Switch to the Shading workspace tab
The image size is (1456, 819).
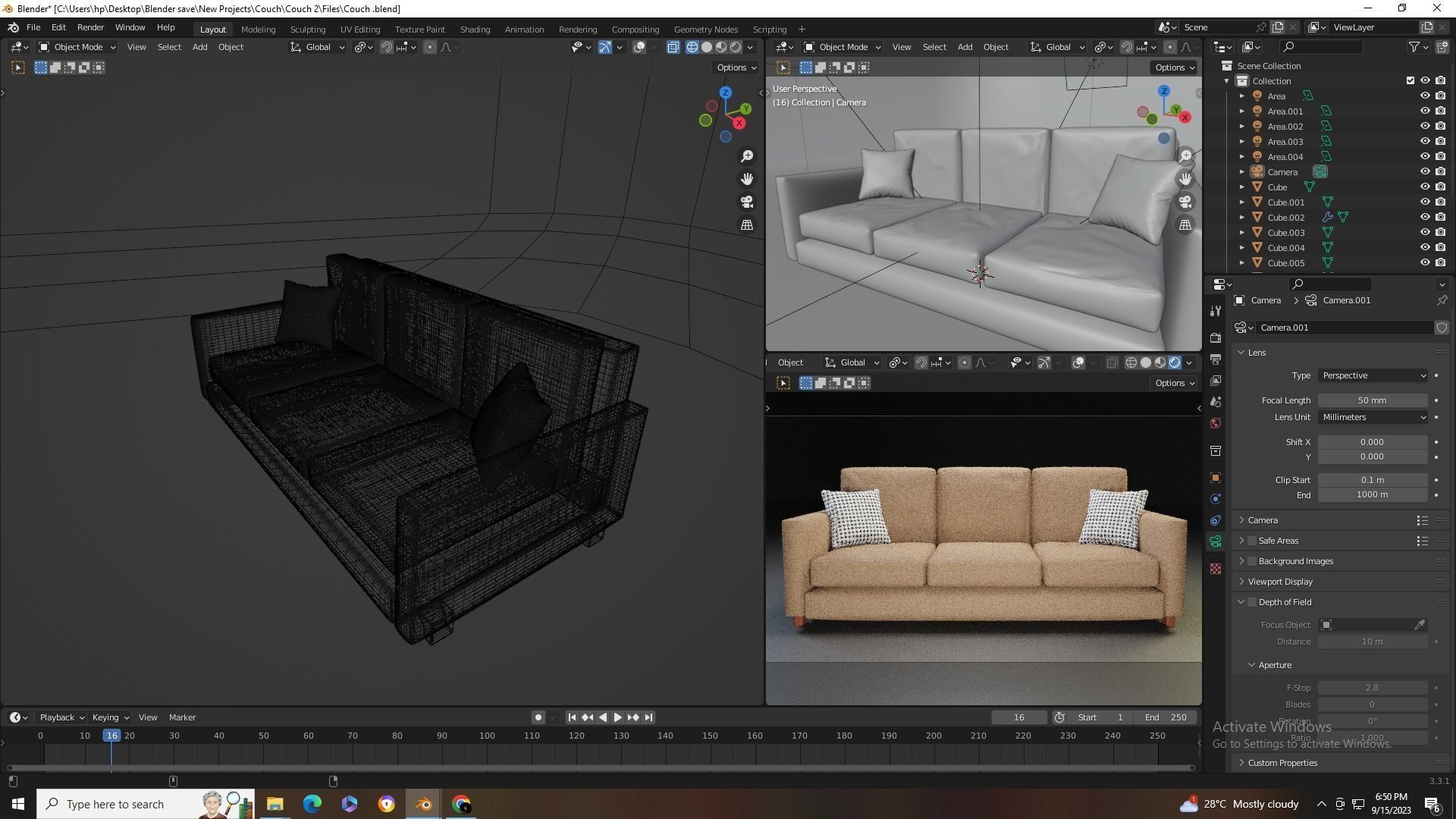(475, 30)
